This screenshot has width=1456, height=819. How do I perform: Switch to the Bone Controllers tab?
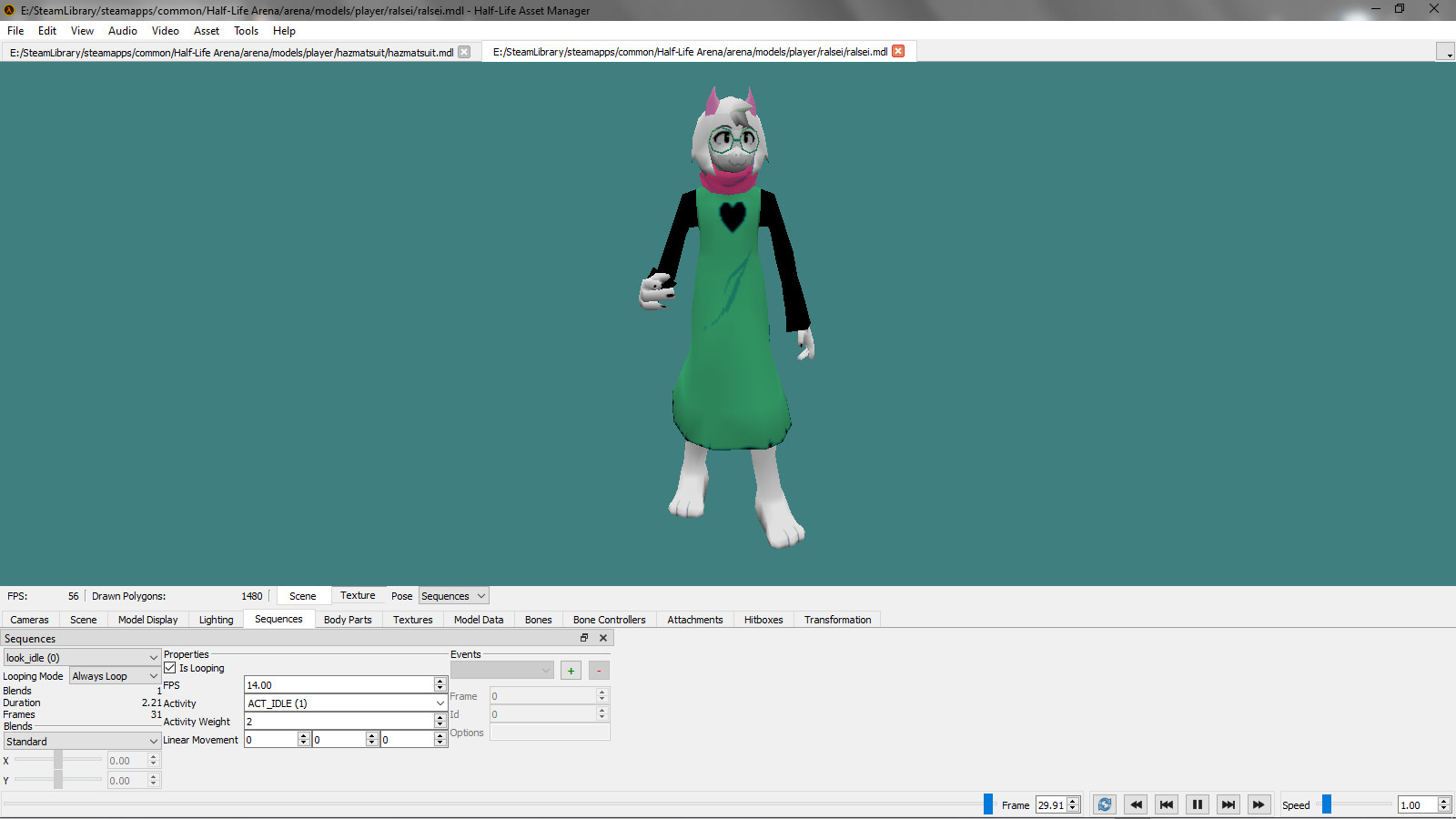pyautogui.click(x=610, y=620)
